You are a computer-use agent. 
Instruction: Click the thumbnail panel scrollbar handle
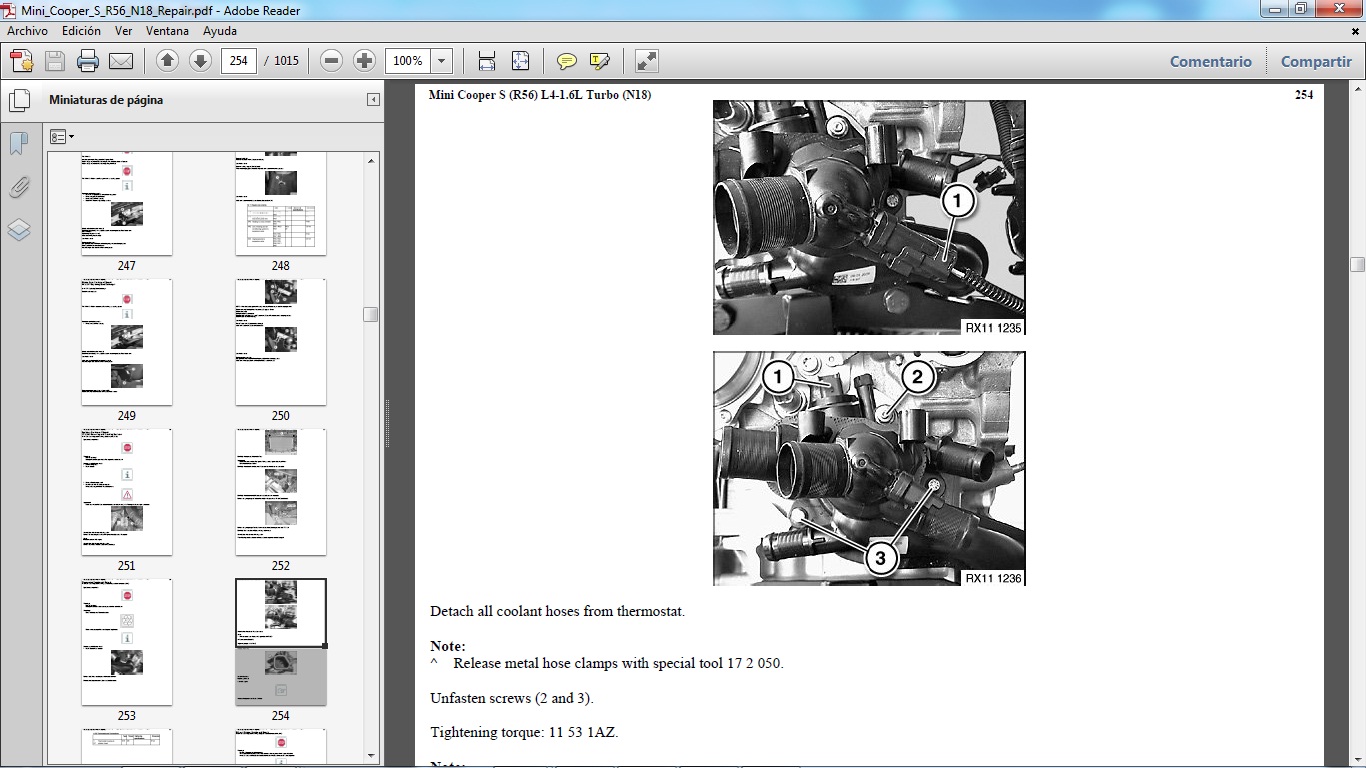pos(371,314)
